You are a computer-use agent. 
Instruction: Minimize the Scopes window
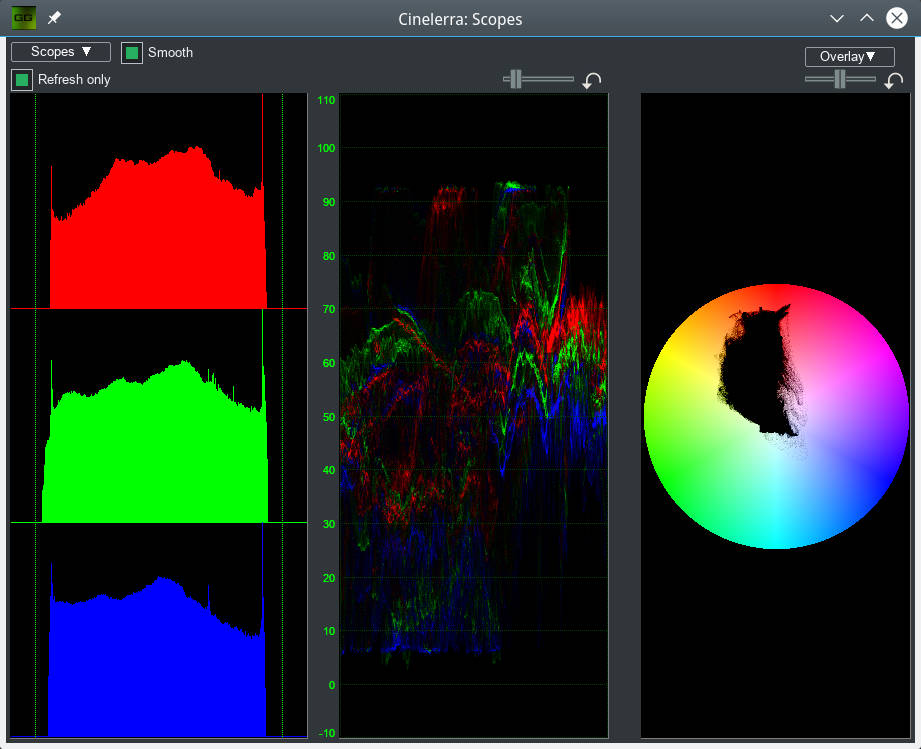coord(838,18)
